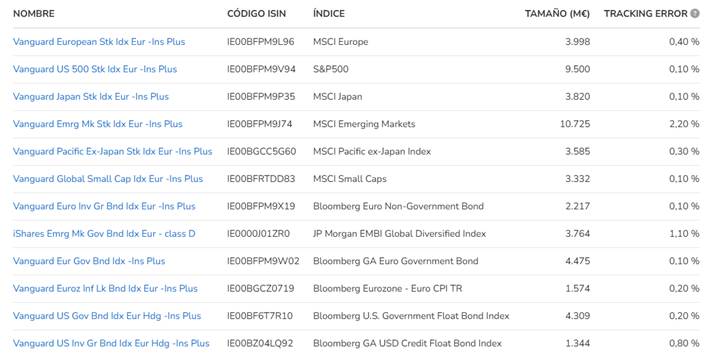Select ISIN code IE00BFPM9W02
Viewport: 709px width, 362px height.
pos(263,261)
